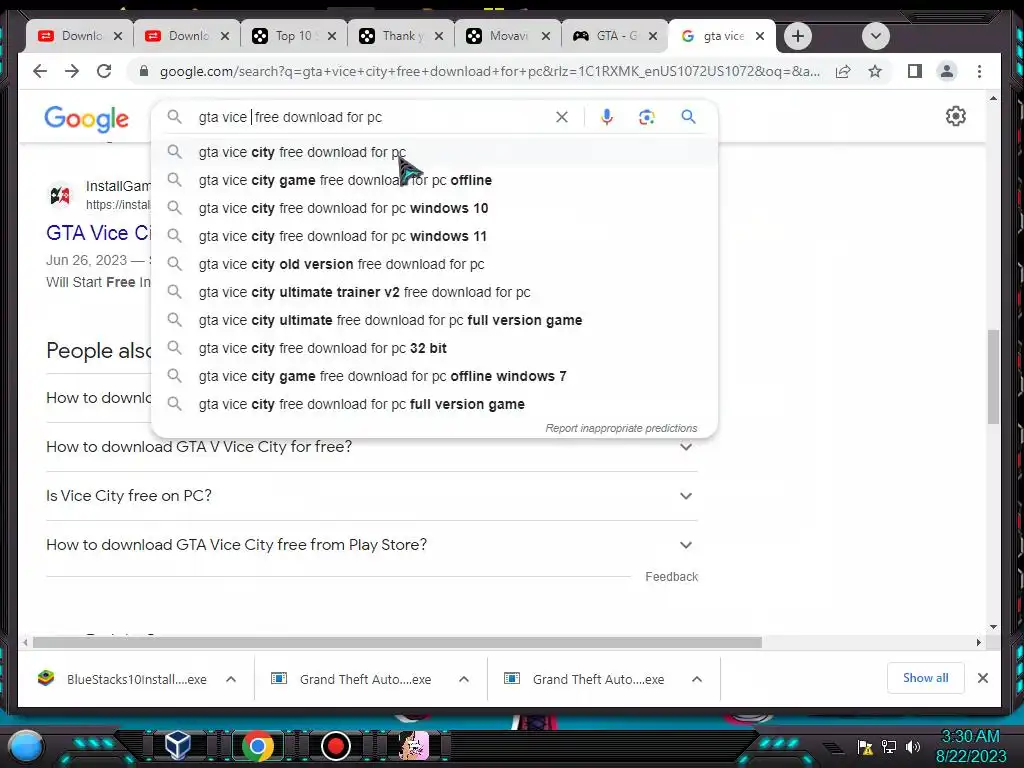
Task: Expand 'How to download GTA V Vice City for free?'
Action: point(372,447)
